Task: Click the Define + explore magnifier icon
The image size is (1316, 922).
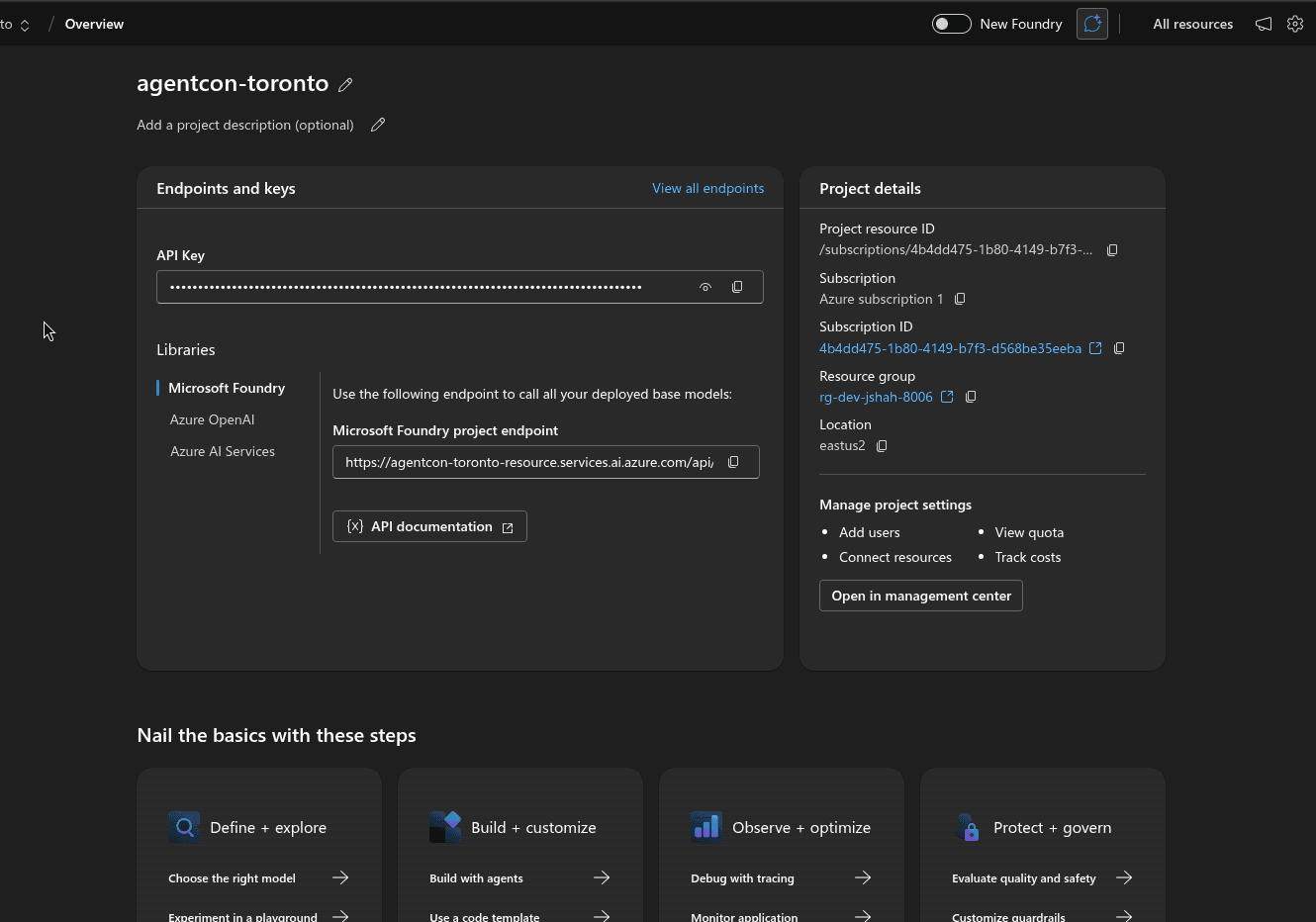Action: pyautogui.click(x=184, y=827)
